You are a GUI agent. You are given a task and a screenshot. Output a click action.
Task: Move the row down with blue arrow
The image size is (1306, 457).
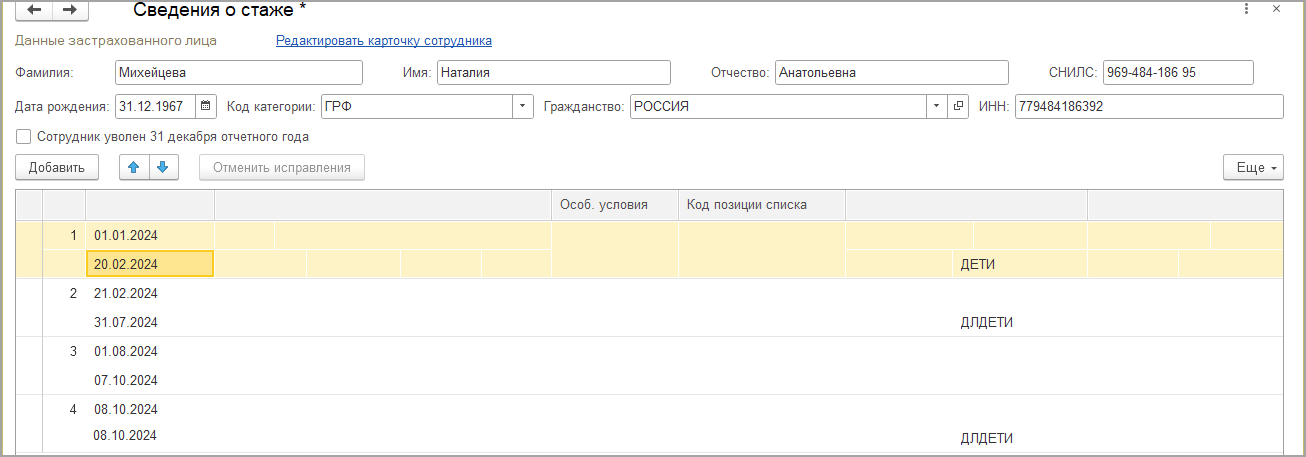(164, 167)
